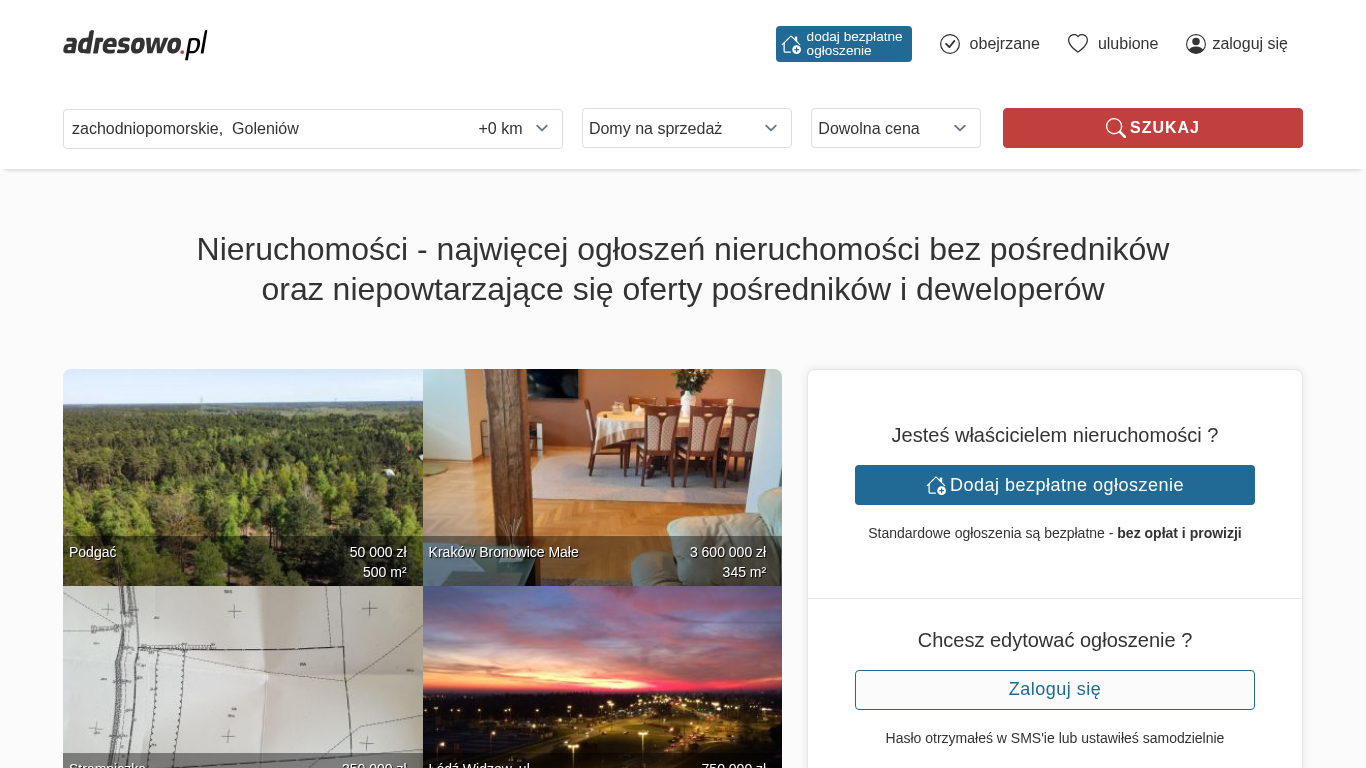The height and width of the screenshot is (768, 1366).
Task: Open the plot map listing thumbnail
Action: [242, 670]
